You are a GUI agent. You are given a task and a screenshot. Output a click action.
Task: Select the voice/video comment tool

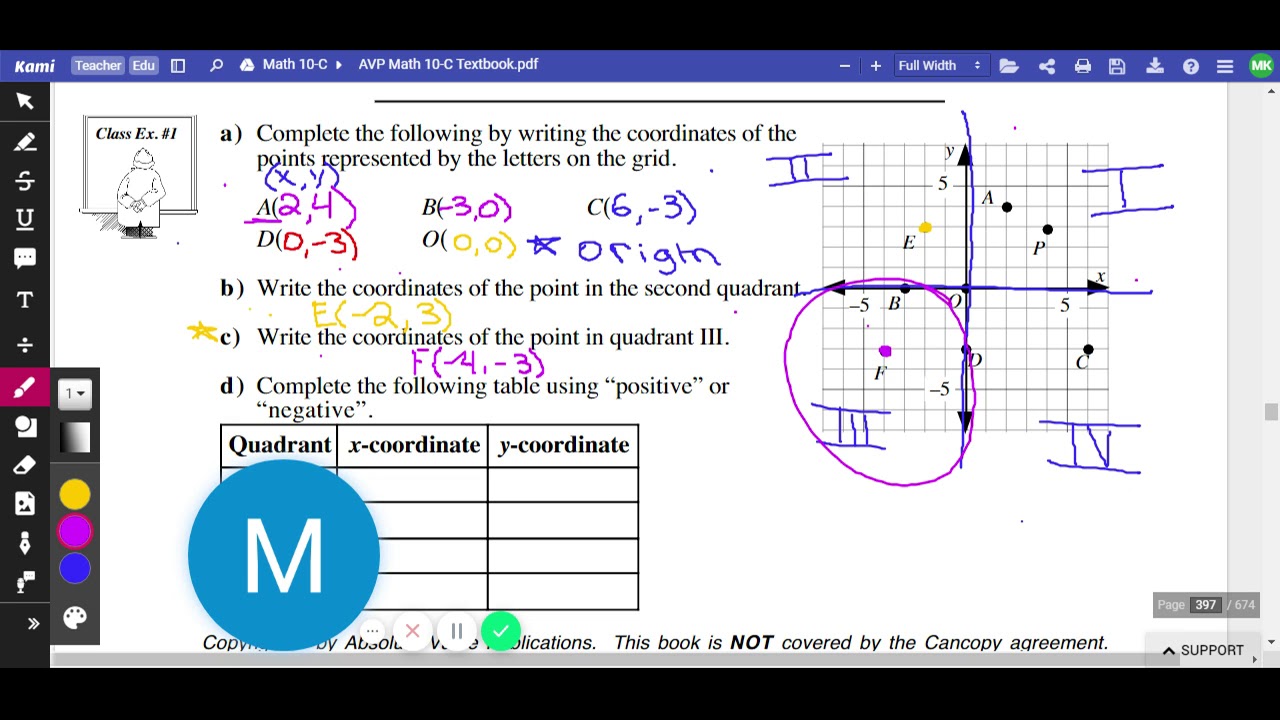click(x=25, y=582)
